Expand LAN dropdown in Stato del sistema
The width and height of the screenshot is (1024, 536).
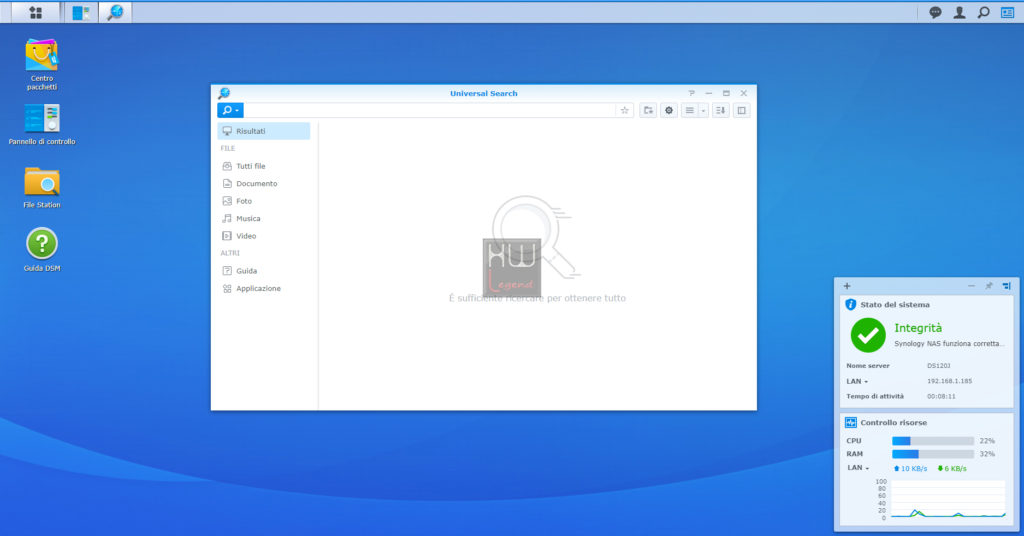[857, 381]
